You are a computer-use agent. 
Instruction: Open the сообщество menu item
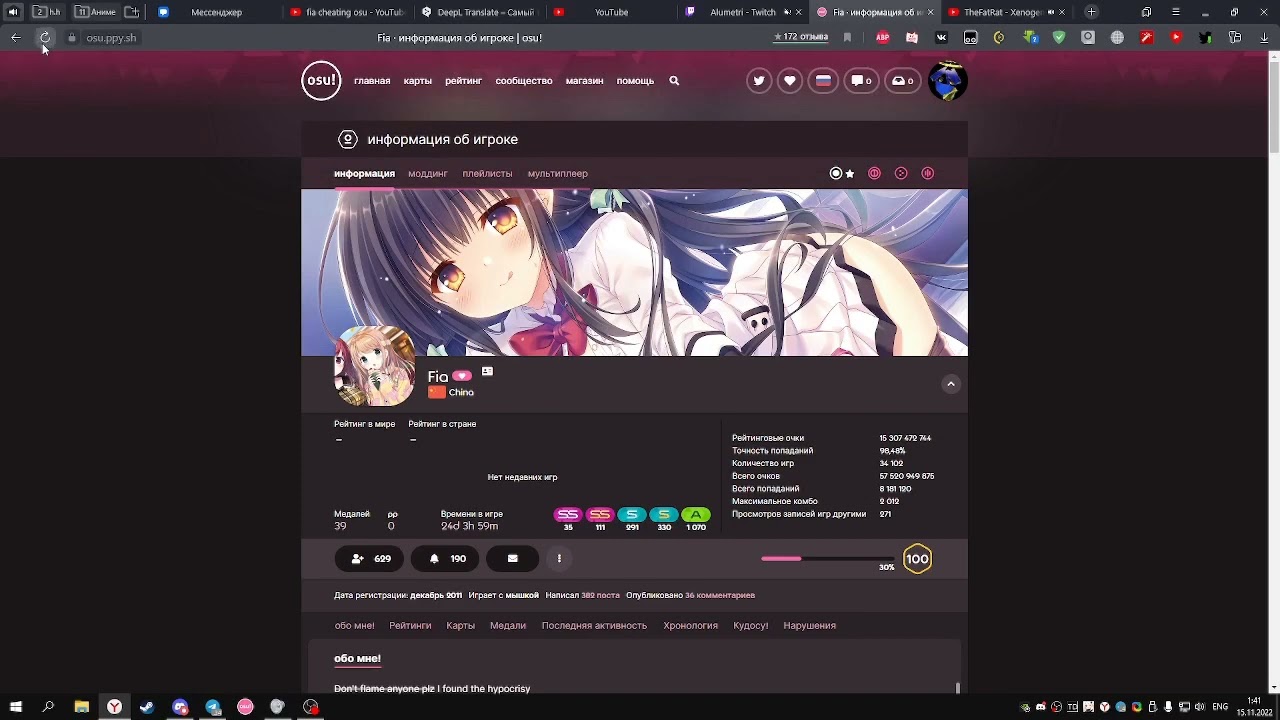pyautogui.click(x=524, y=81)
